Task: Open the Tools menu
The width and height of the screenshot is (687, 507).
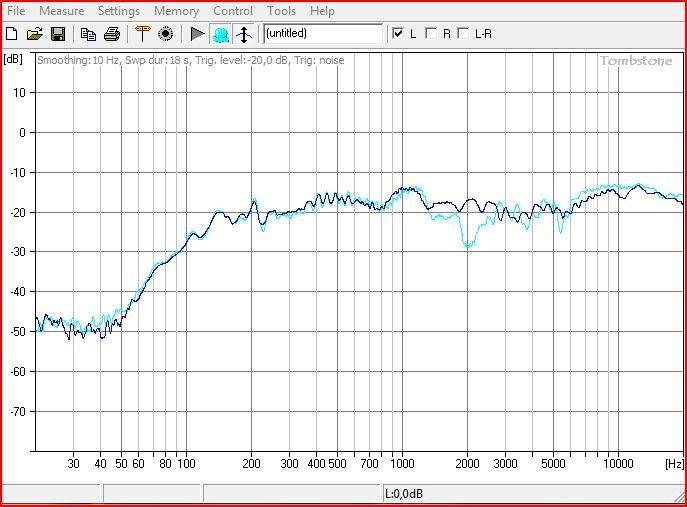Action: click(281, 11)
